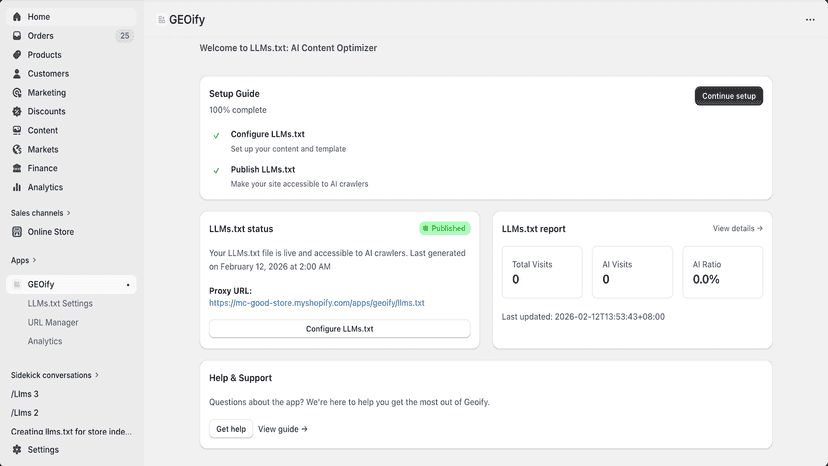Follow the View guide link
Viewport: 828px width, 466px height.
pos(283,429)
